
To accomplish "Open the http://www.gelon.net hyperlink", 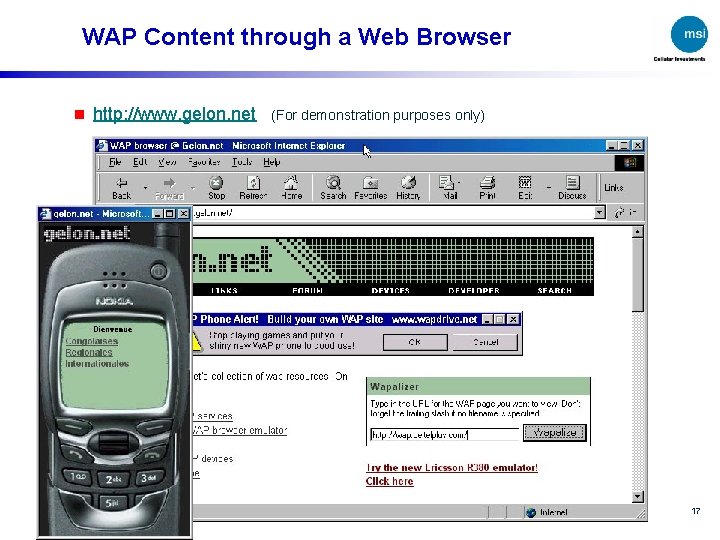I will pos(174,114).
